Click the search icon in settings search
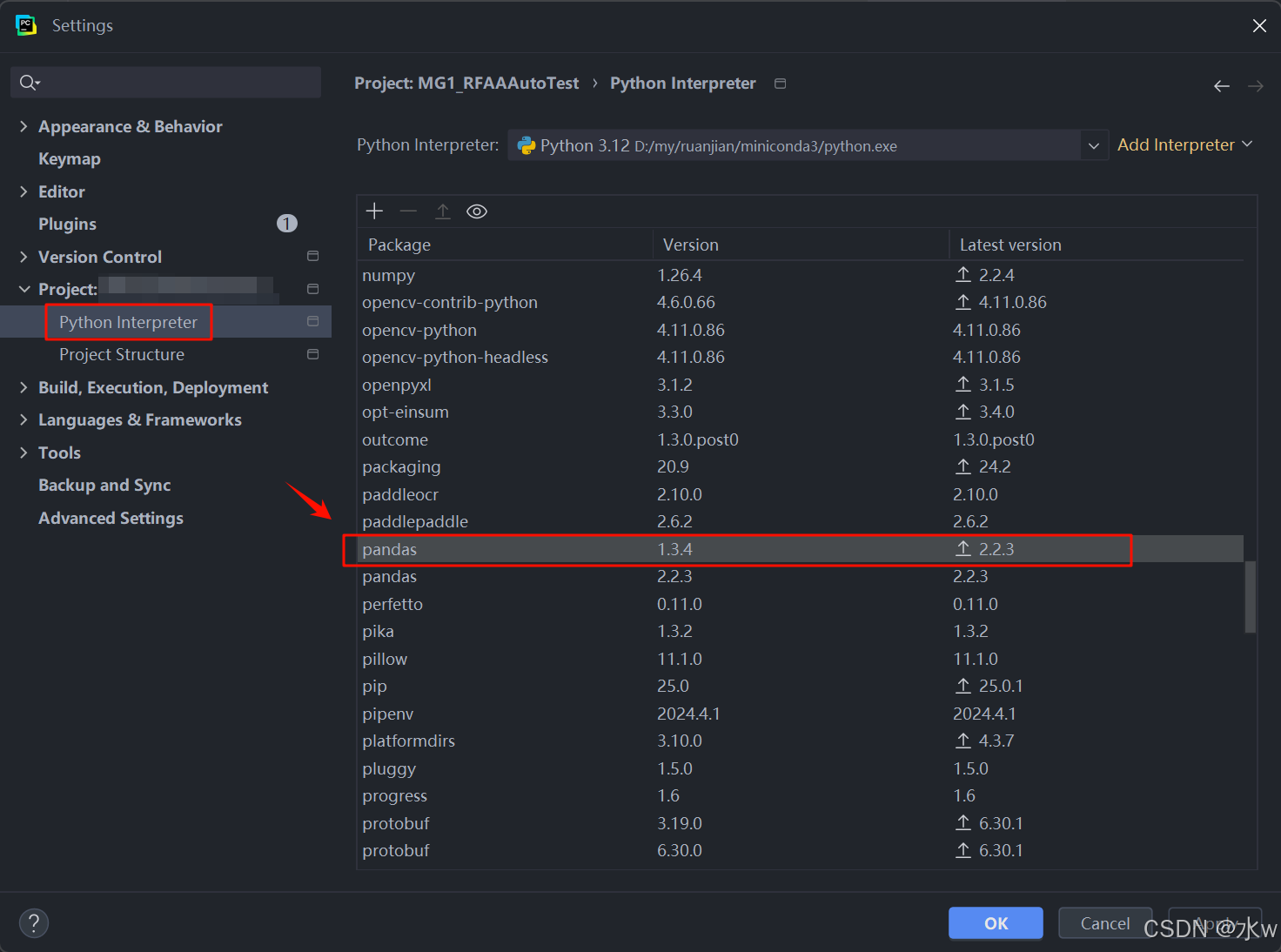Viewport: 1281px width, 952px height. [30, 83]
